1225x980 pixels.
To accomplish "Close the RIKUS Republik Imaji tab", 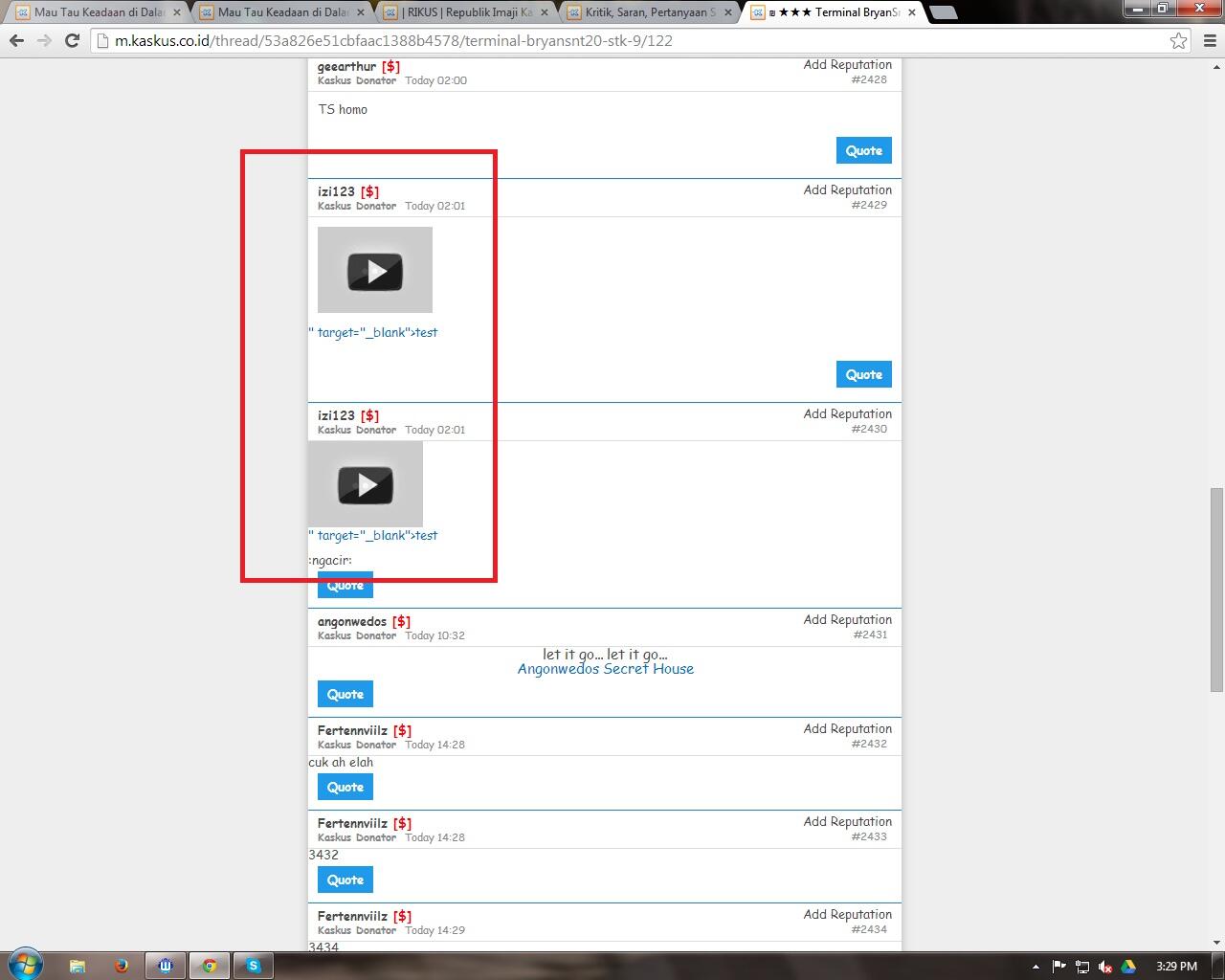I will 544,12.
